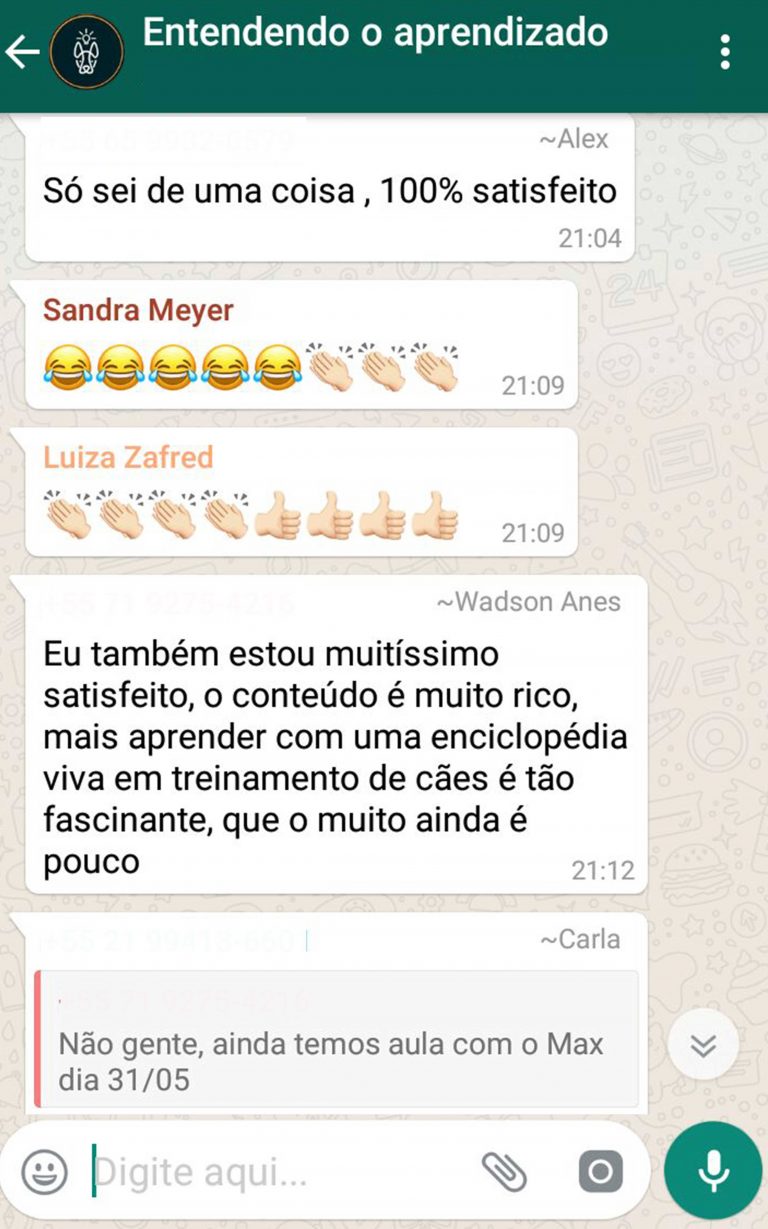Viewport: 768px width, 1229px height.
Task: Select the '100% satisfeito' message bubble
Action: 330,190
